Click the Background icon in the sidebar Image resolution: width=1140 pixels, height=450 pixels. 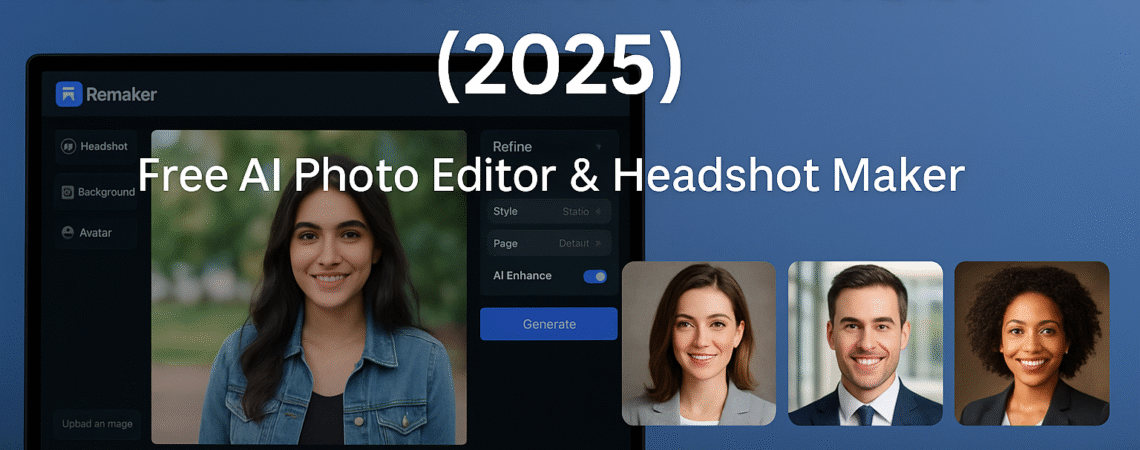(x=68, y=192)
